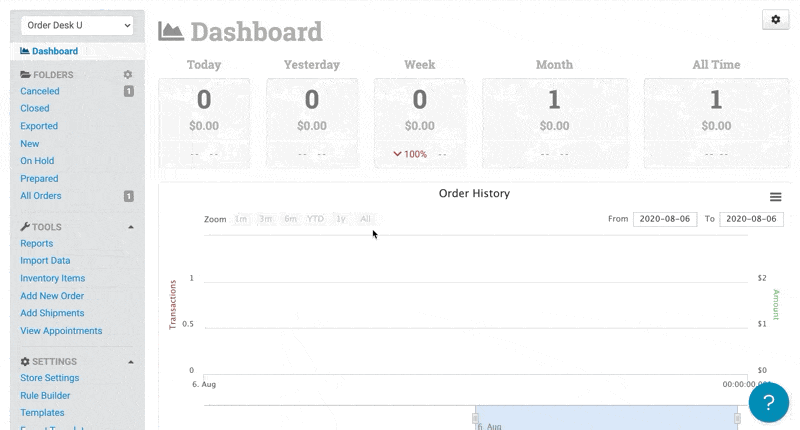Click the chart navigator left handle
The height and width of the screenshot is (430, 800).
(475, 417)
